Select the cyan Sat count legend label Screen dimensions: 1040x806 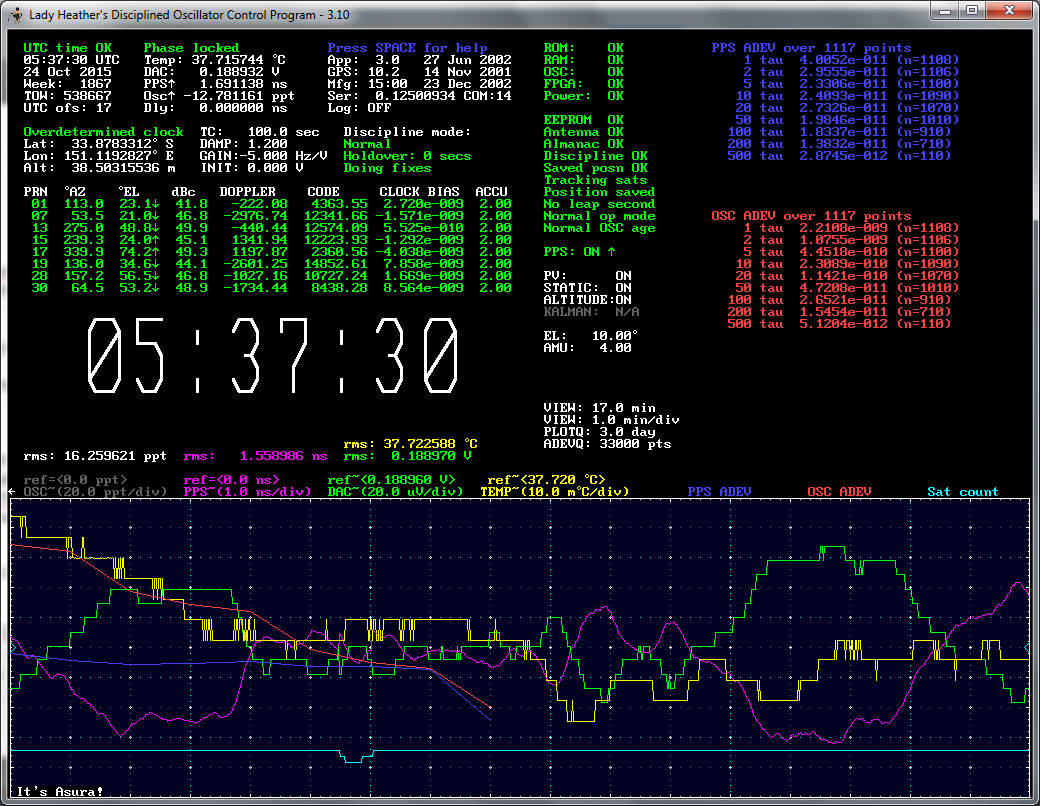tap(962, 492)
